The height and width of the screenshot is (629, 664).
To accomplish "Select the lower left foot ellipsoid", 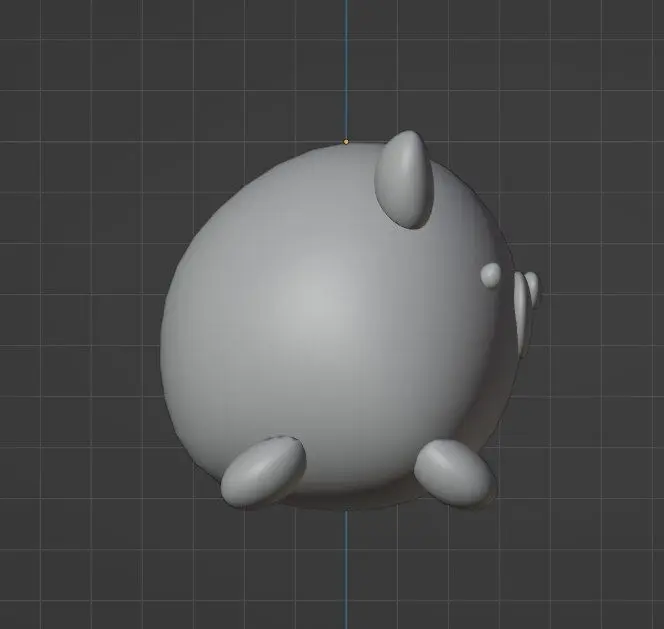I will click(x=263, y=472).
